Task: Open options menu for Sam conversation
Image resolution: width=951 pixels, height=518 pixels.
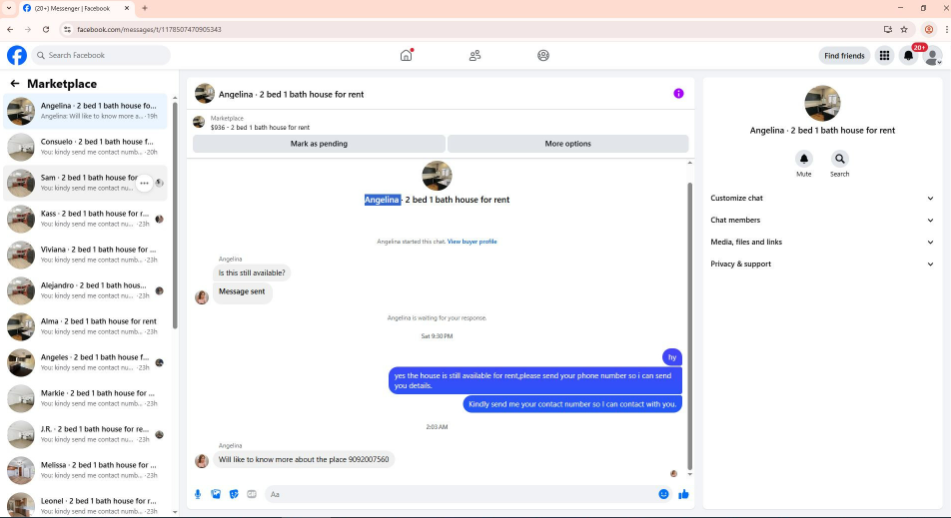Action: (x=144, y=183)
